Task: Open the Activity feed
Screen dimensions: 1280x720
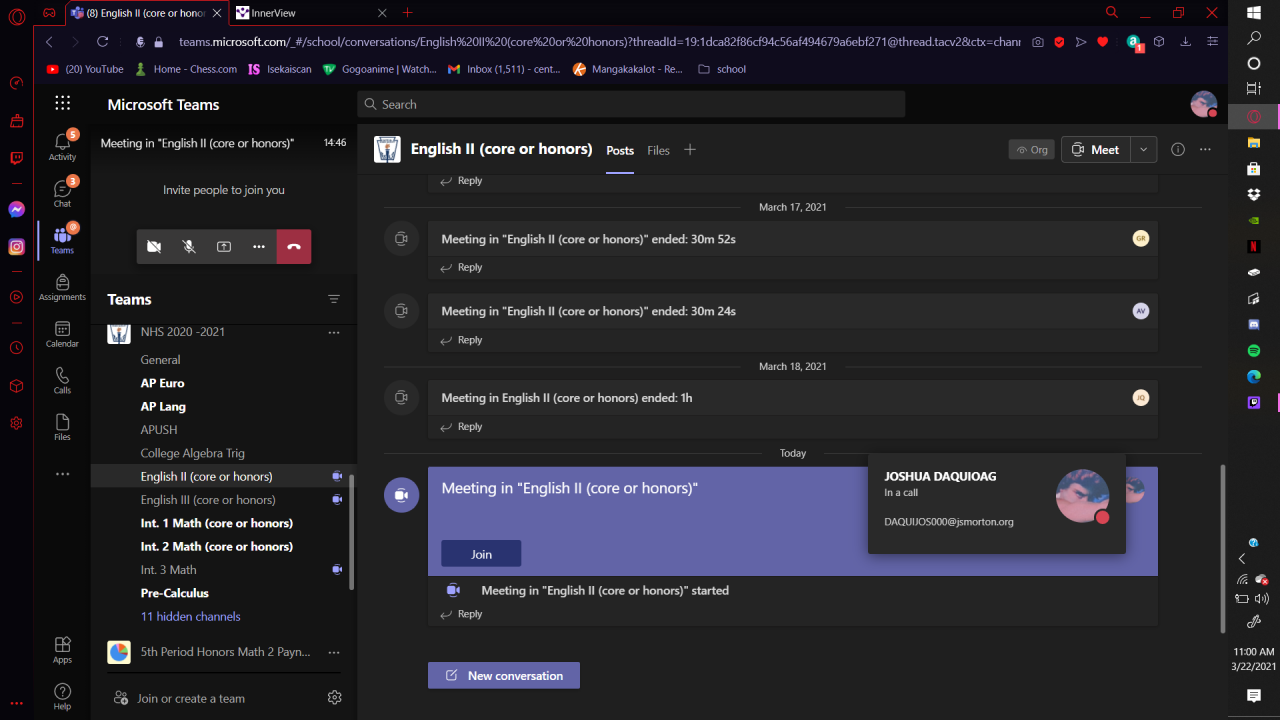Action: click(x=62, y=146)
